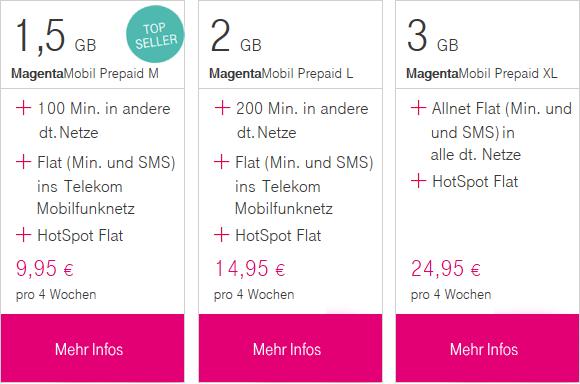This screenshot has width=580, height=384.
Task: Click Mehr Infos for Prepaid XL plan
Action: point(488,348)
